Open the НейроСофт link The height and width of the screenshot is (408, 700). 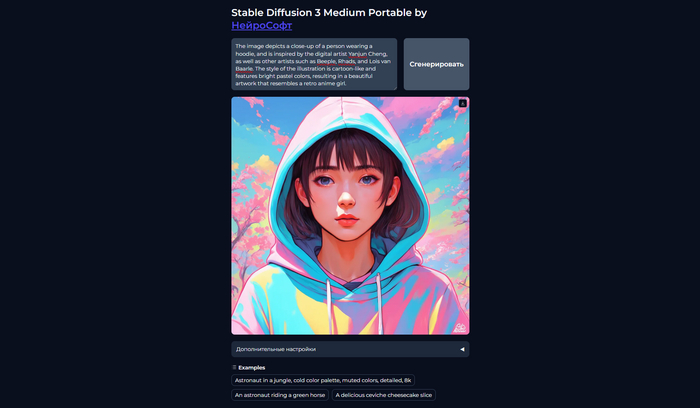262,25
